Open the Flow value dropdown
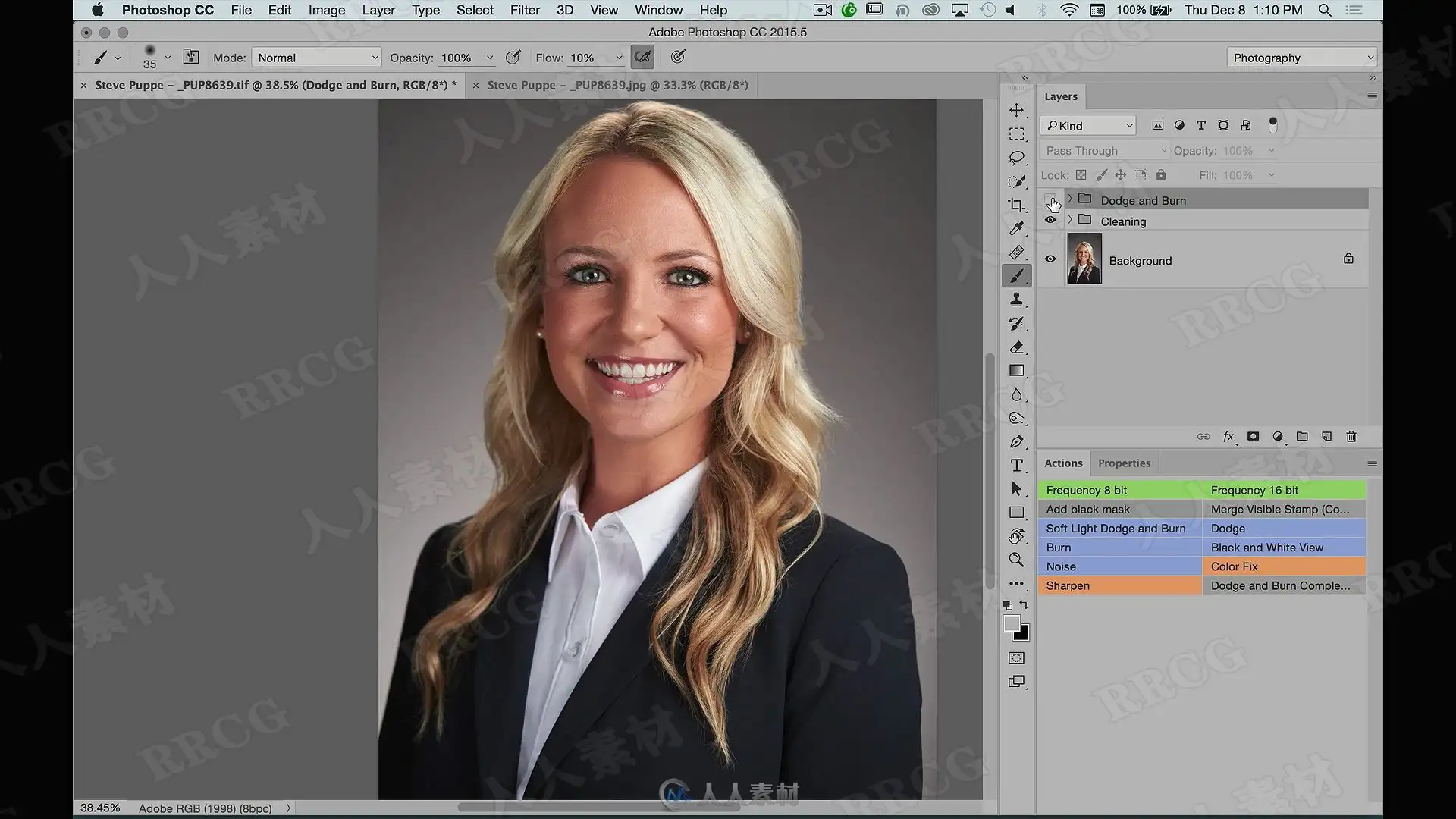Screen dimensions: 1456x819 pyautogui.click(x=619, y=58)
